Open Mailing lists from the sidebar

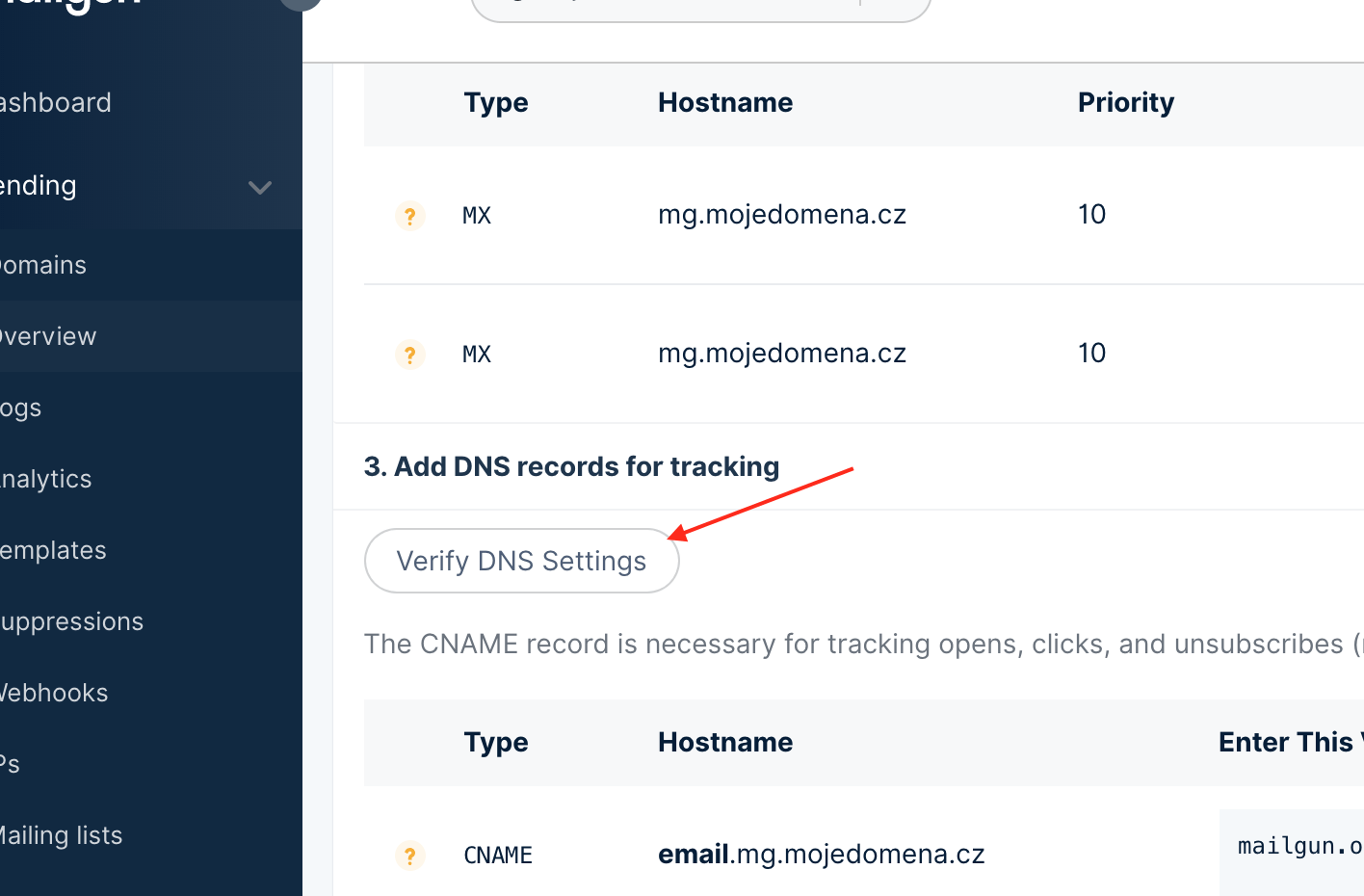click(x=61, y=835)
